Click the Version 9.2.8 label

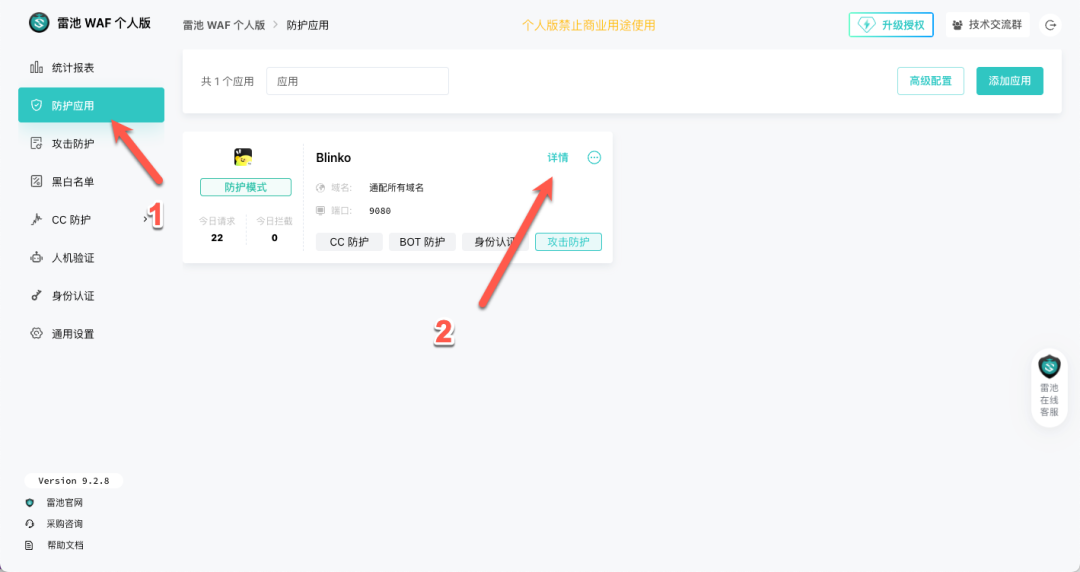click(x=74, y=481)
